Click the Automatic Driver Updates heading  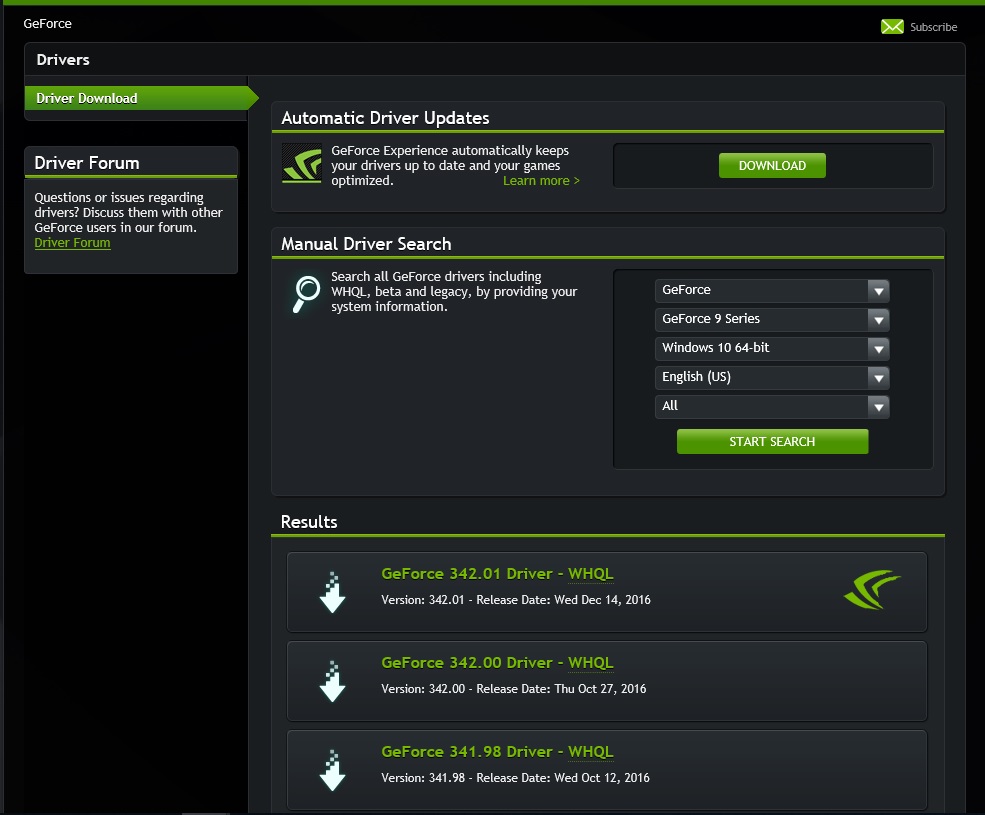pos(385,118)
